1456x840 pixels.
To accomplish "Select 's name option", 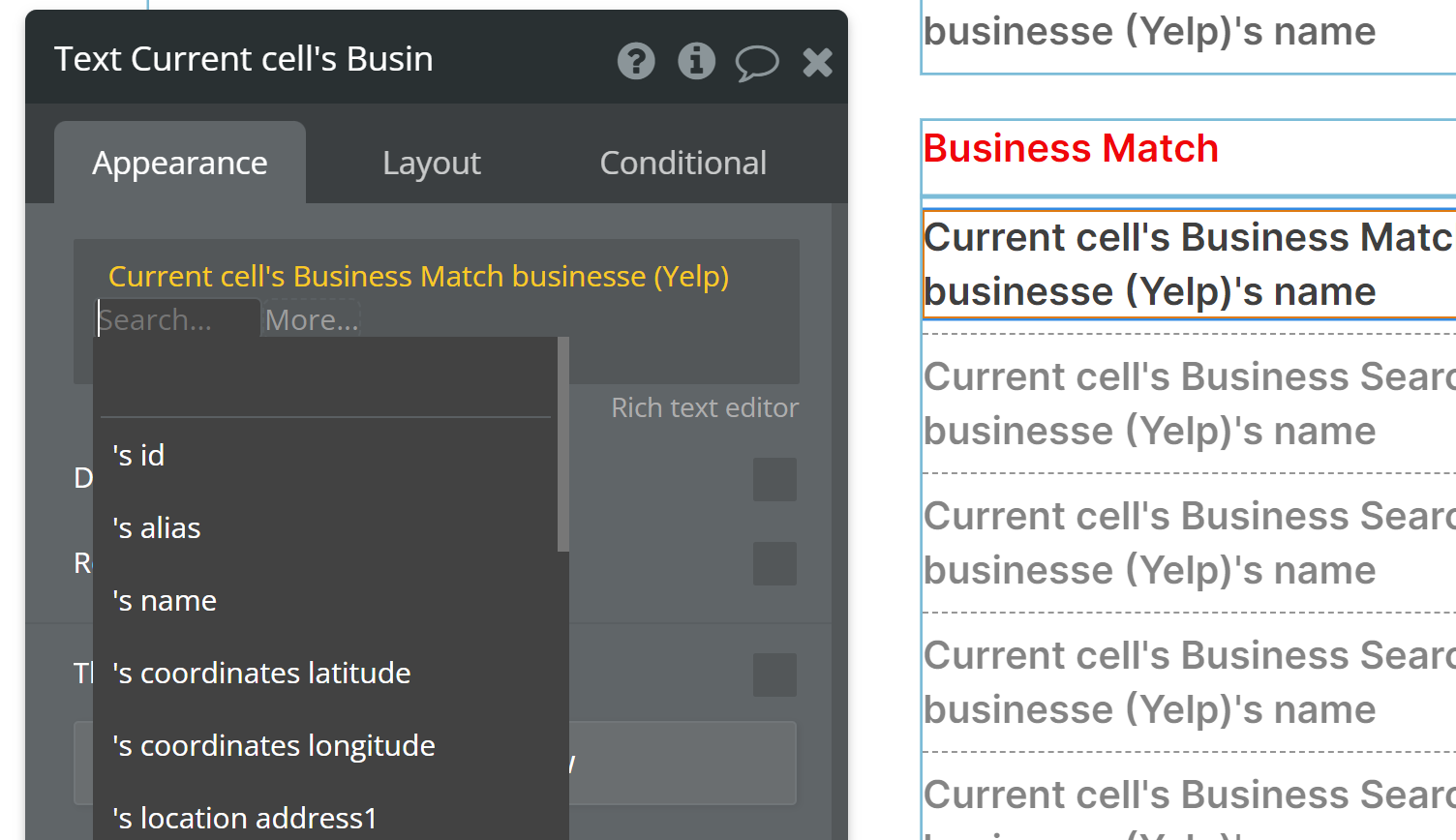I will click(x=165, y=601).
